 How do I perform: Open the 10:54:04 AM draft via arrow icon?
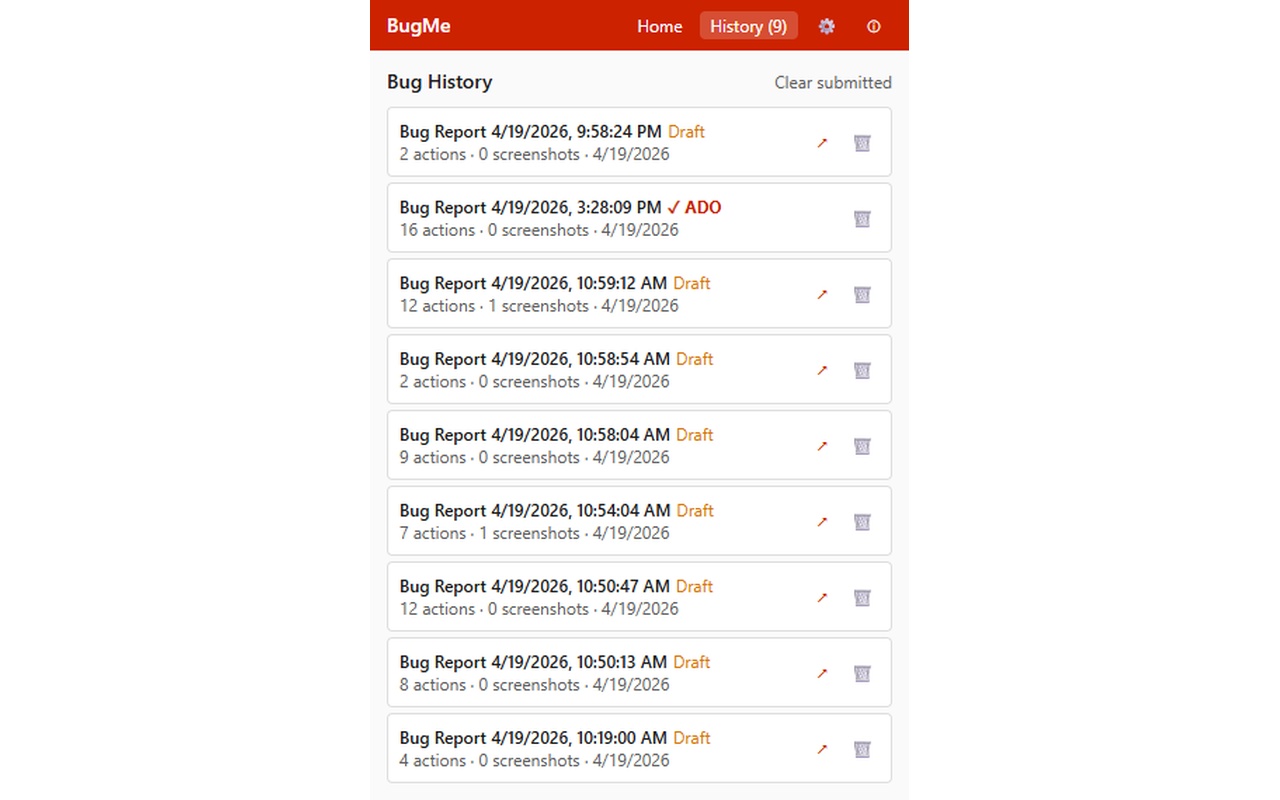pyautogui.click(x=821, y=521)
